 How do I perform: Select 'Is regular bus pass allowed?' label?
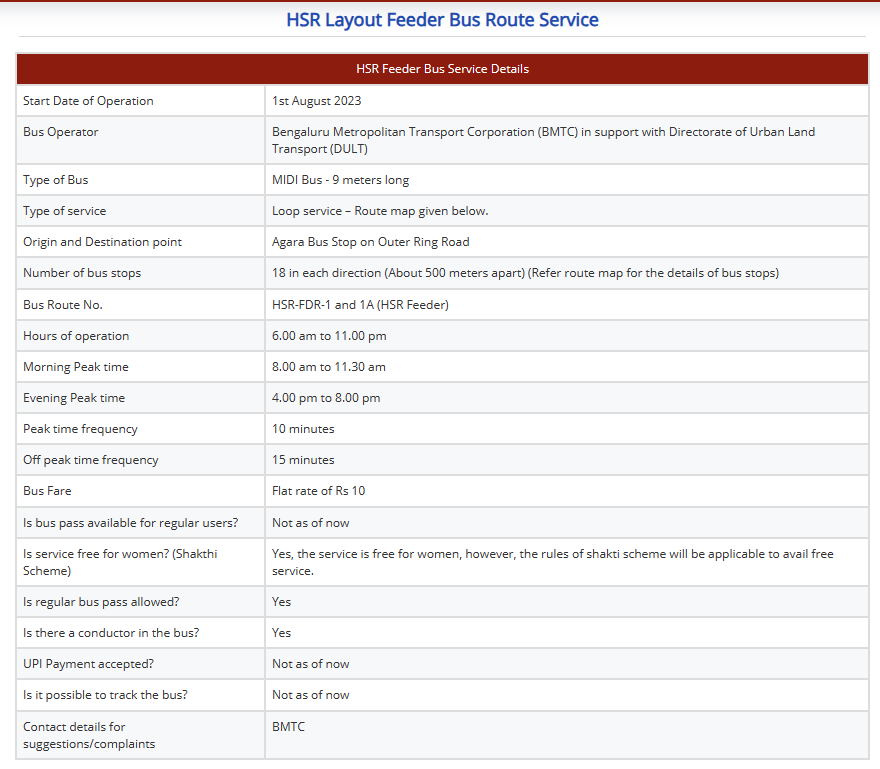pos(101,602)
